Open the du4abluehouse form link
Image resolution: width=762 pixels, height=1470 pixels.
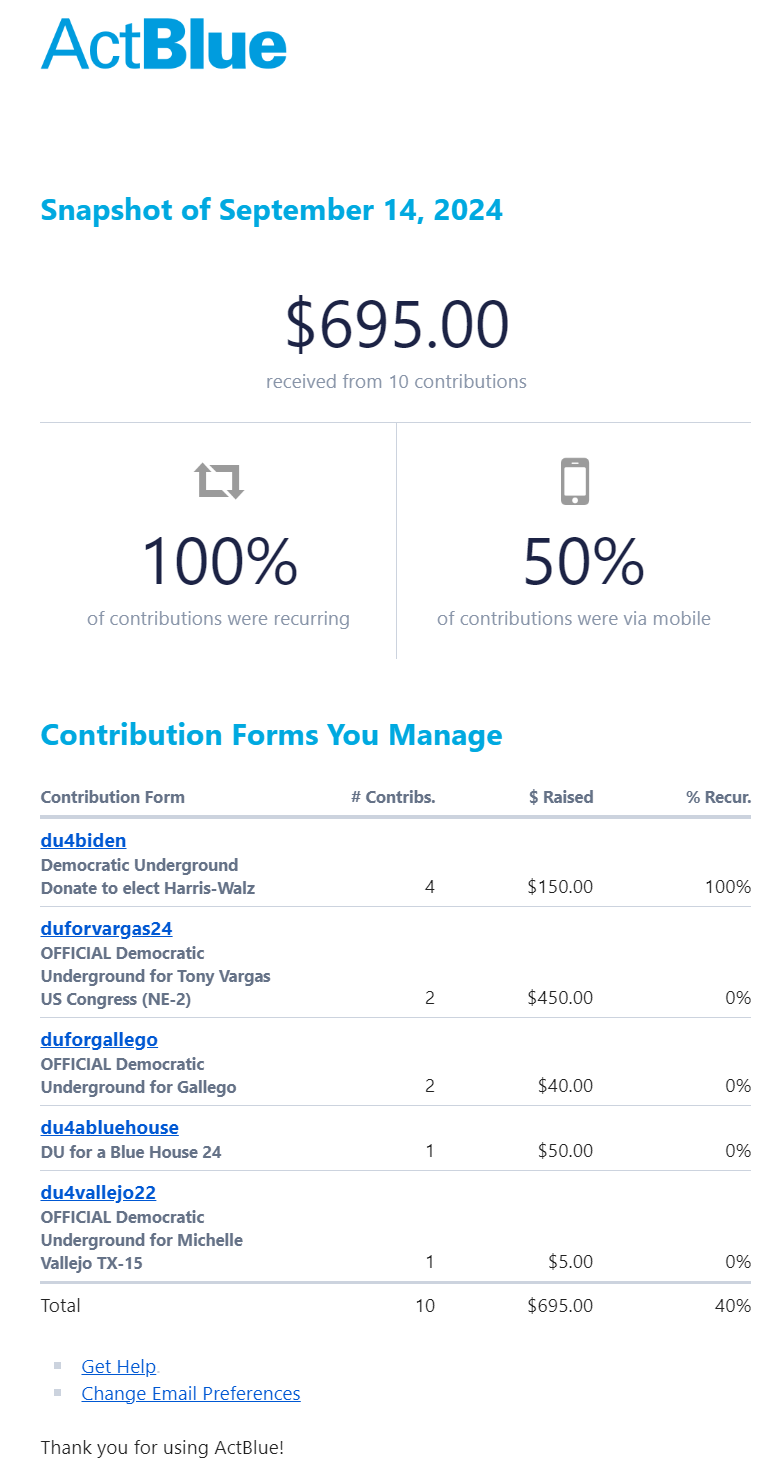tap(110, 1127)
